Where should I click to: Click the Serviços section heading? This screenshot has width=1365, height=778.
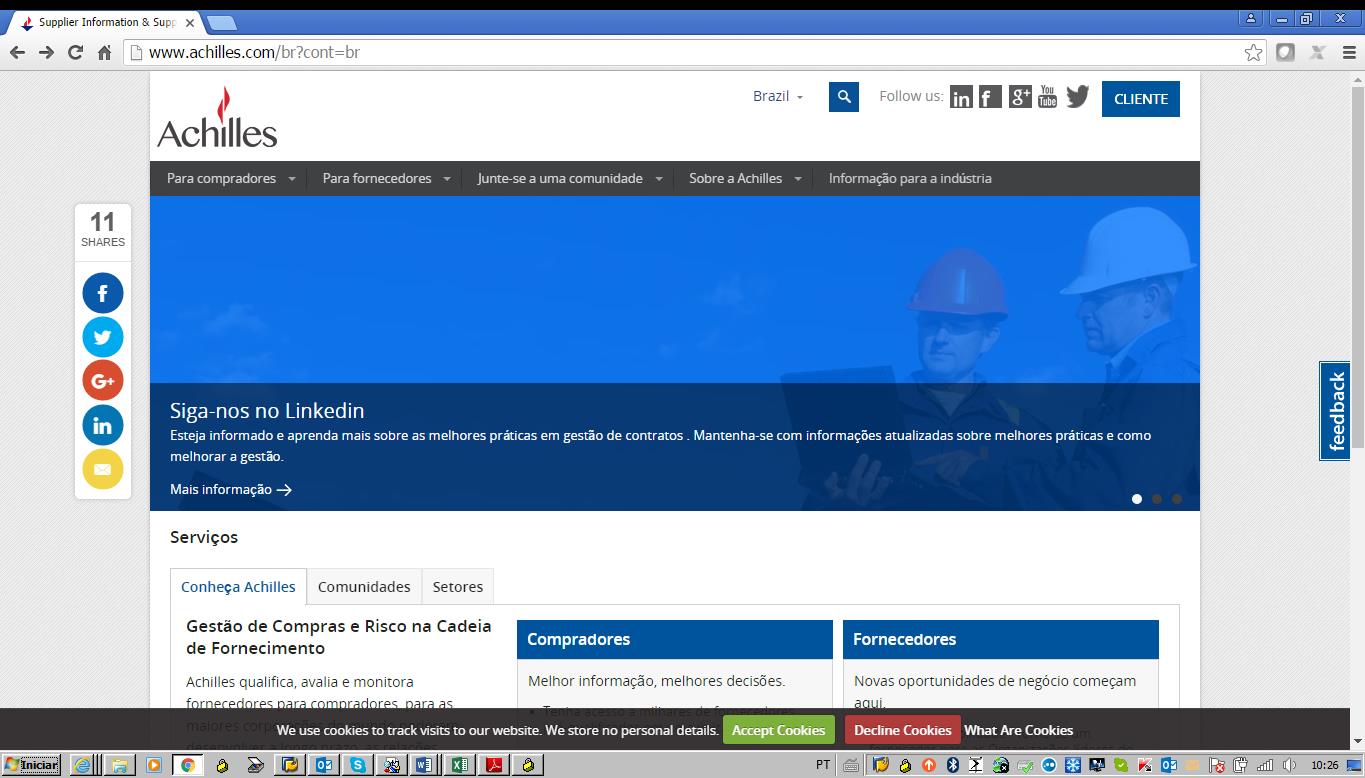[204, 537]
